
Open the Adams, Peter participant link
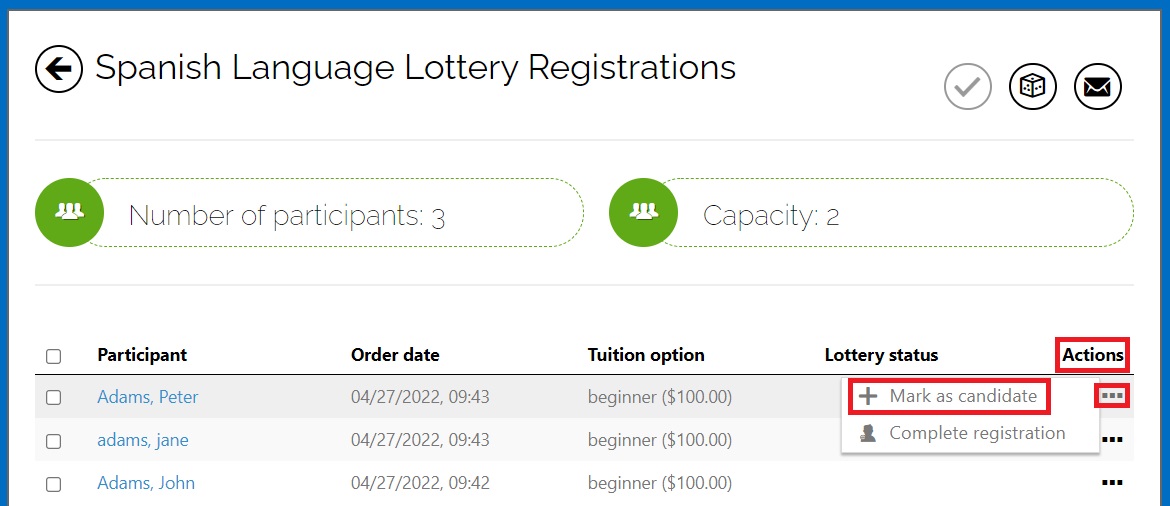click(x=147, y=397)
